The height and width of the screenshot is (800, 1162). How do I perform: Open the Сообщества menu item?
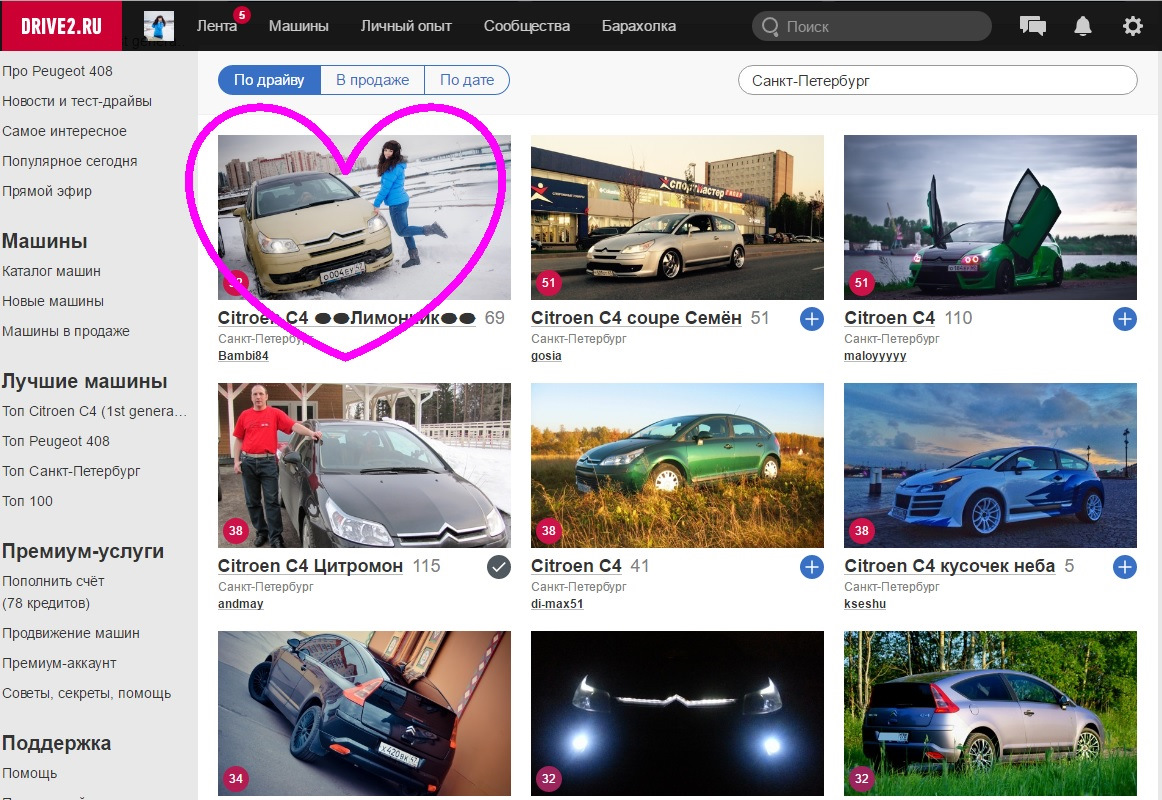pyautogui.click(x=527, y=26)
